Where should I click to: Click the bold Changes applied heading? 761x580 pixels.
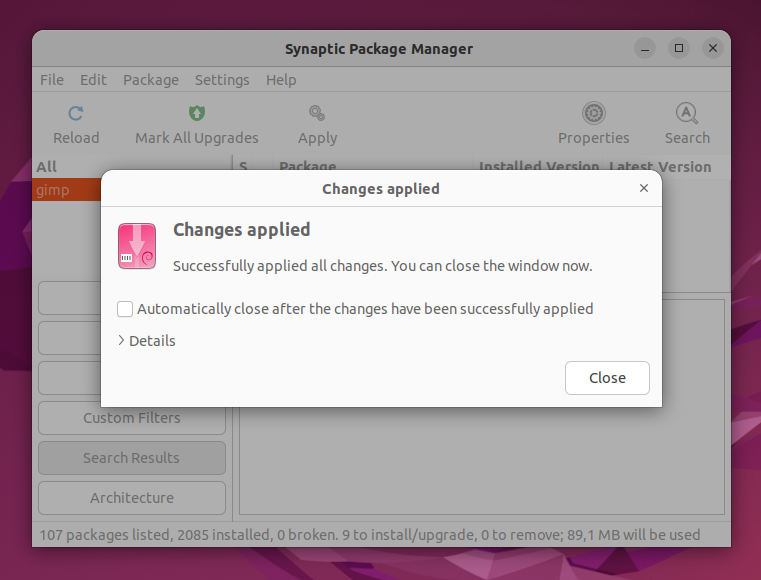[242, 230]
